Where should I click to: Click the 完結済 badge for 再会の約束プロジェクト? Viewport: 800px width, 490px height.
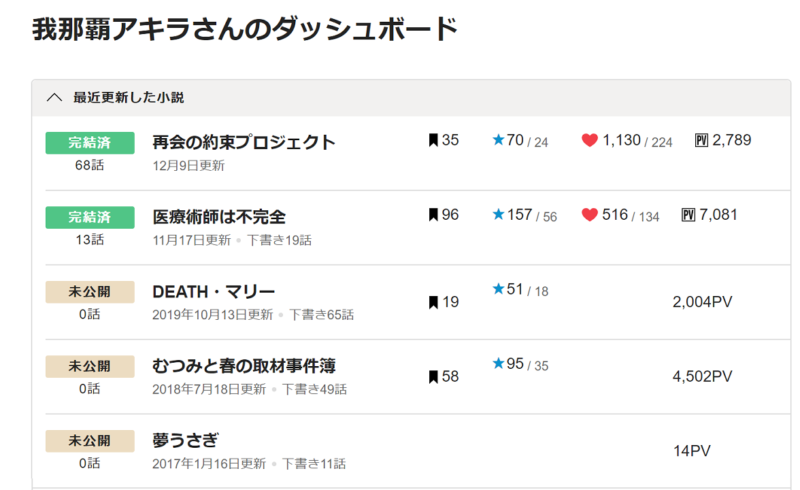point(90,143)
